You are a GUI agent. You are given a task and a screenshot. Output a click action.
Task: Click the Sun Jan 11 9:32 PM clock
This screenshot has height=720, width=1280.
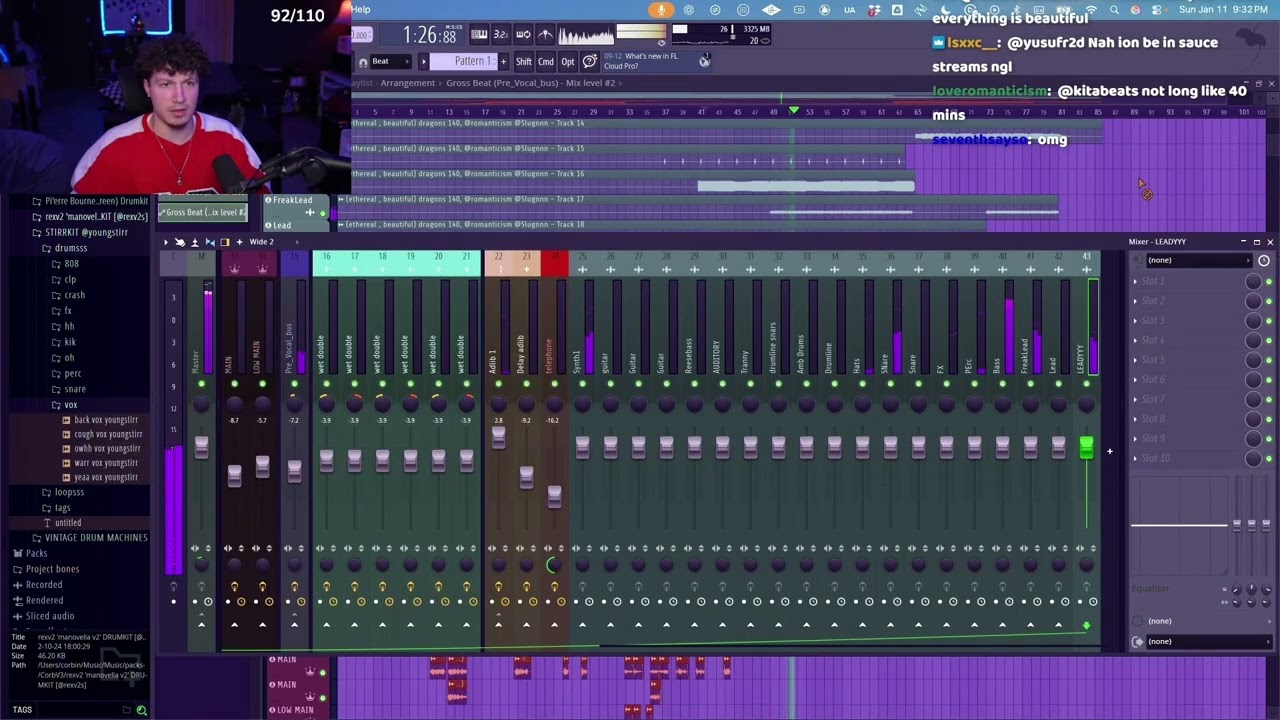(x=1225, y=10)
